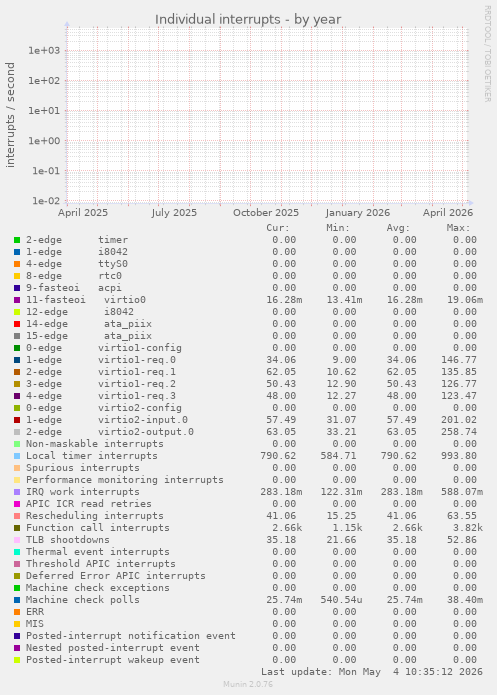Click the Rescheduling interrupts legend label
This screenshot has height=695, width=497.
point(94,516)
